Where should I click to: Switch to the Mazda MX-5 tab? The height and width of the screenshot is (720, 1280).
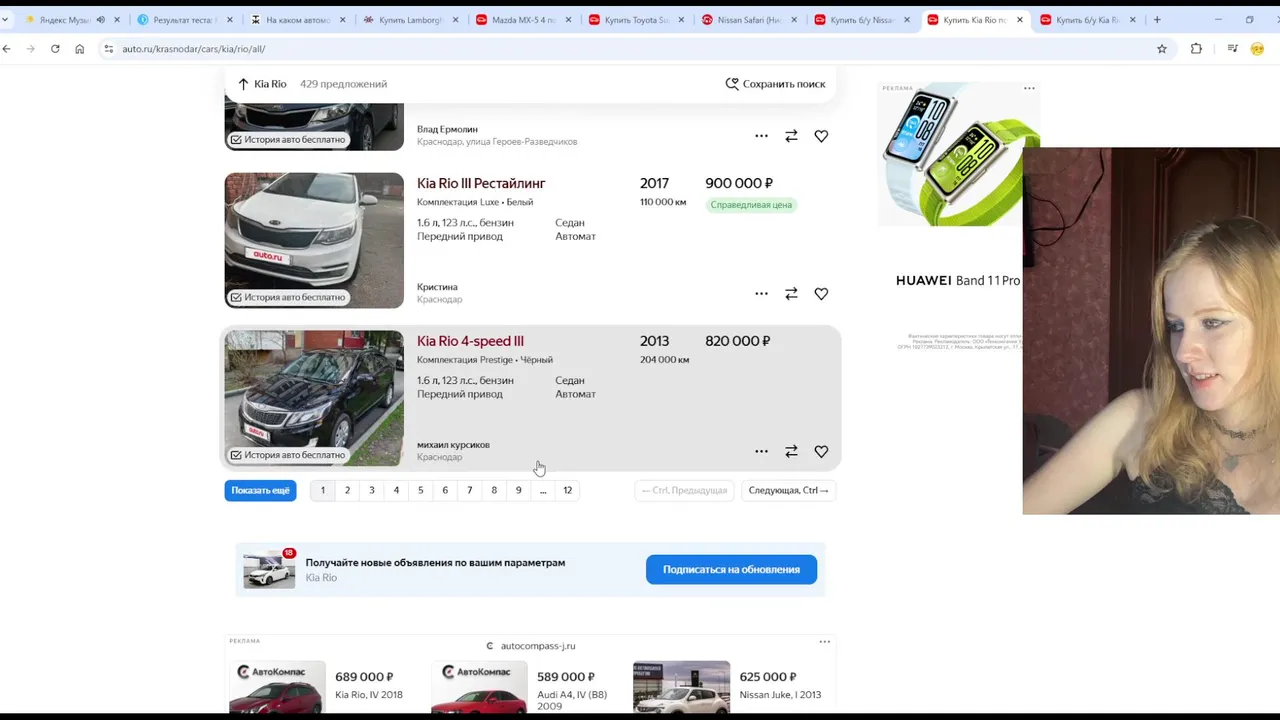point(522,20)
